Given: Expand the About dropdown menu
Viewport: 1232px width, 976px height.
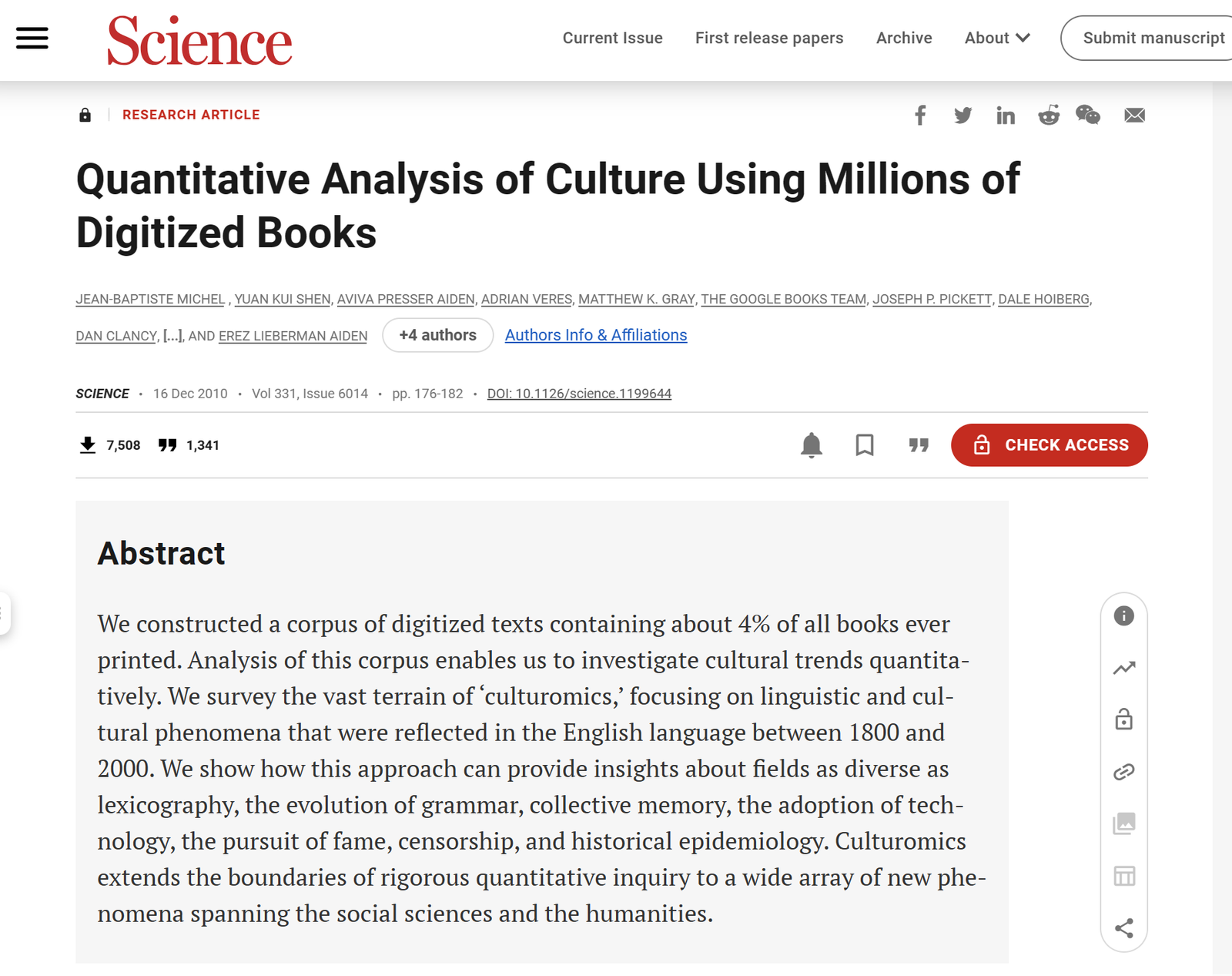Looking at the screenshot, I should click(997, 38).
